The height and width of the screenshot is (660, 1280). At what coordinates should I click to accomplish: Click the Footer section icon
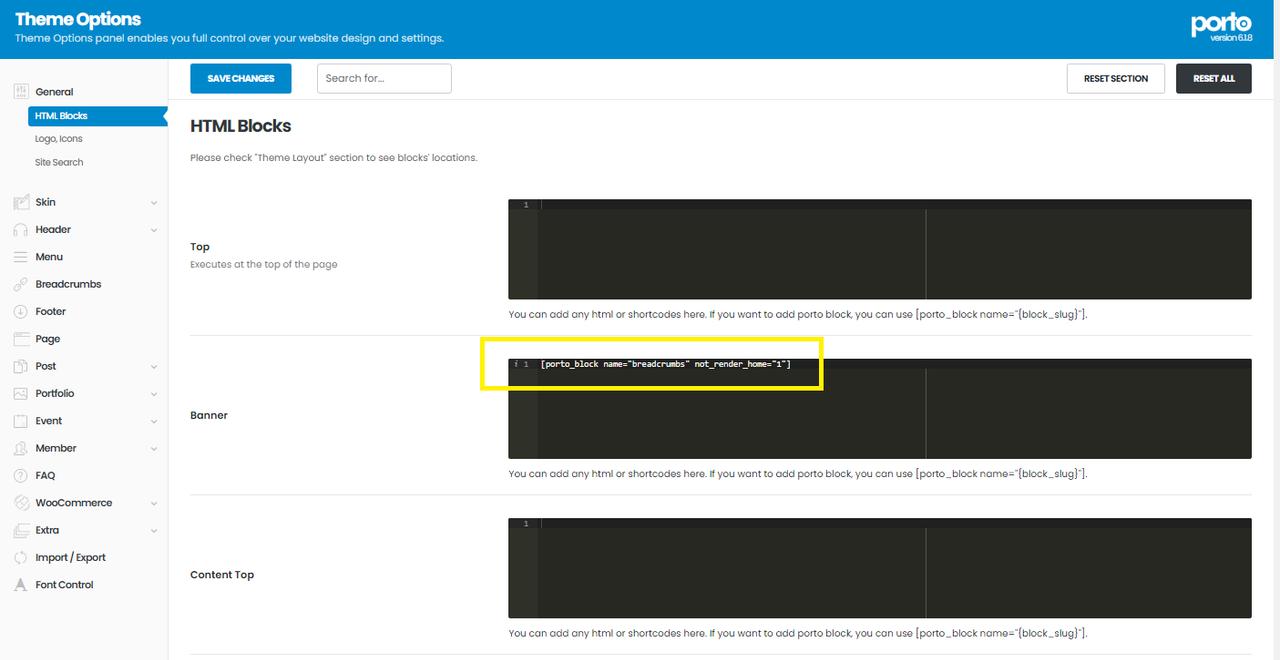21,311
